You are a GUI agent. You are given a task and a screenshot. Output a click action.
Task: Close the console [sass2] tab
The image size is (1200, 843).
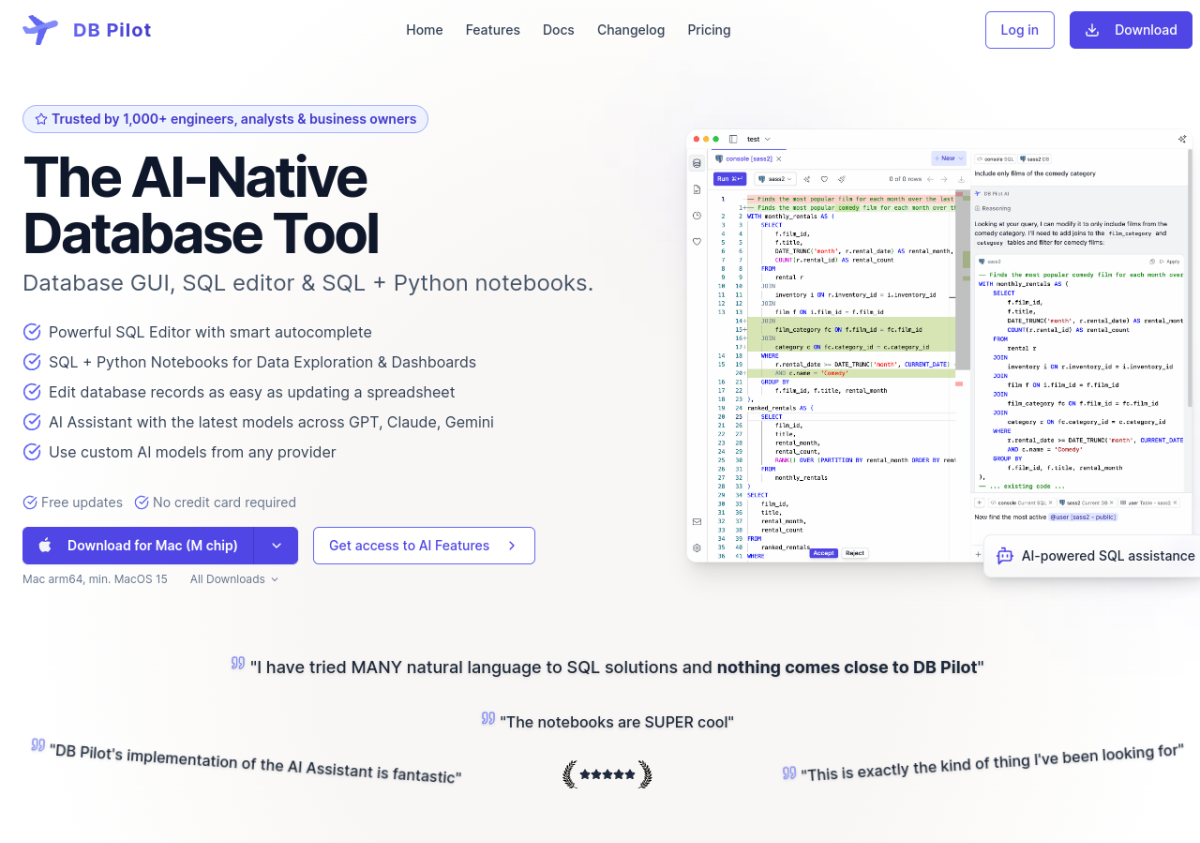pos(779,159)
